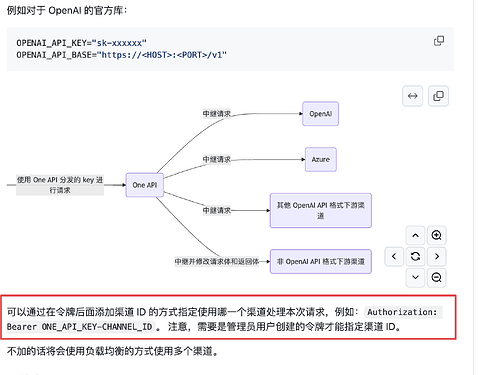The width and height of the screenshot is (484, 375).
Task: Pan the diagram left
Action: pos(394,256)
